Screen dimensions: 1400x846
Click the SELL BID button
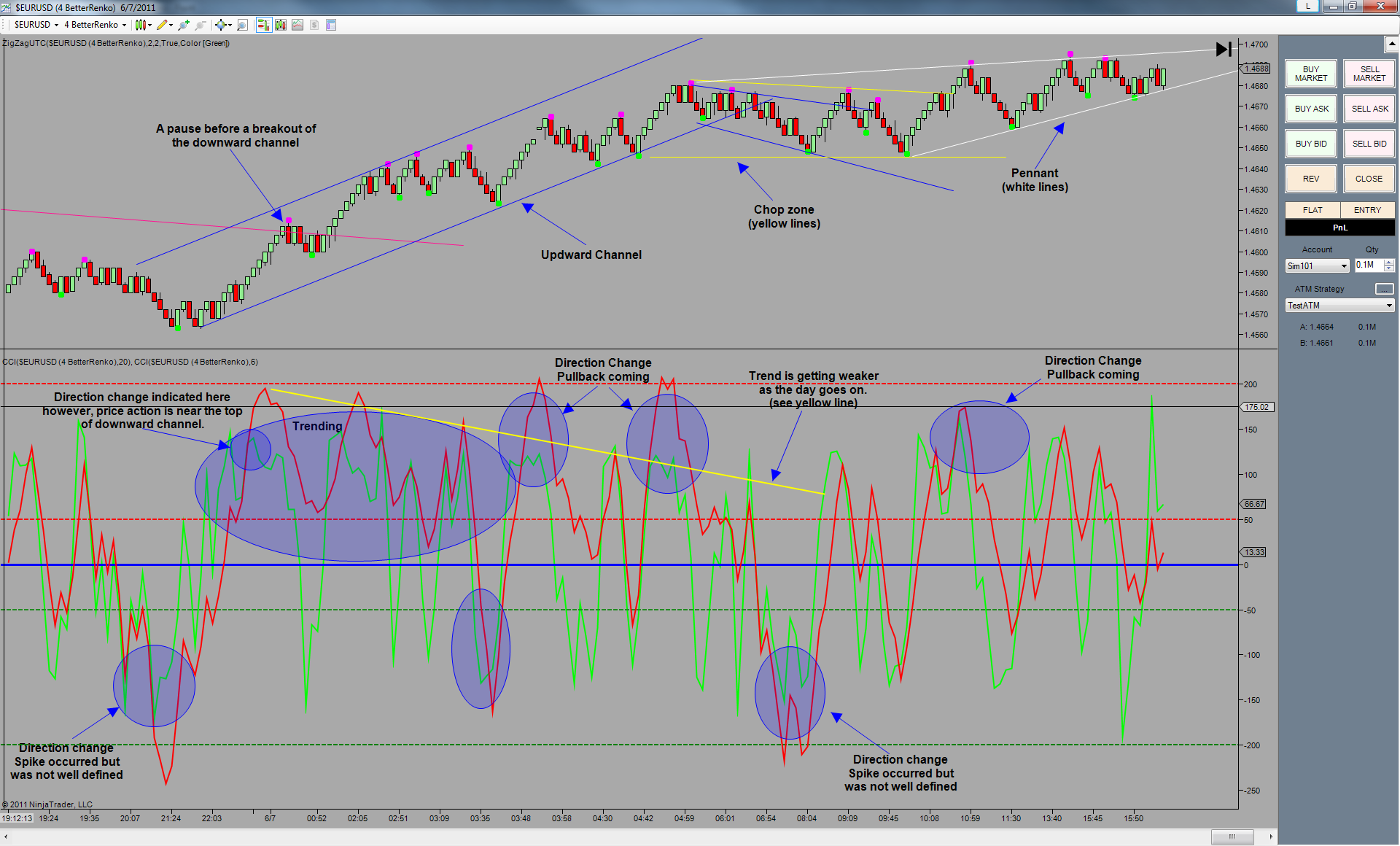click(x=1369, y=144)
